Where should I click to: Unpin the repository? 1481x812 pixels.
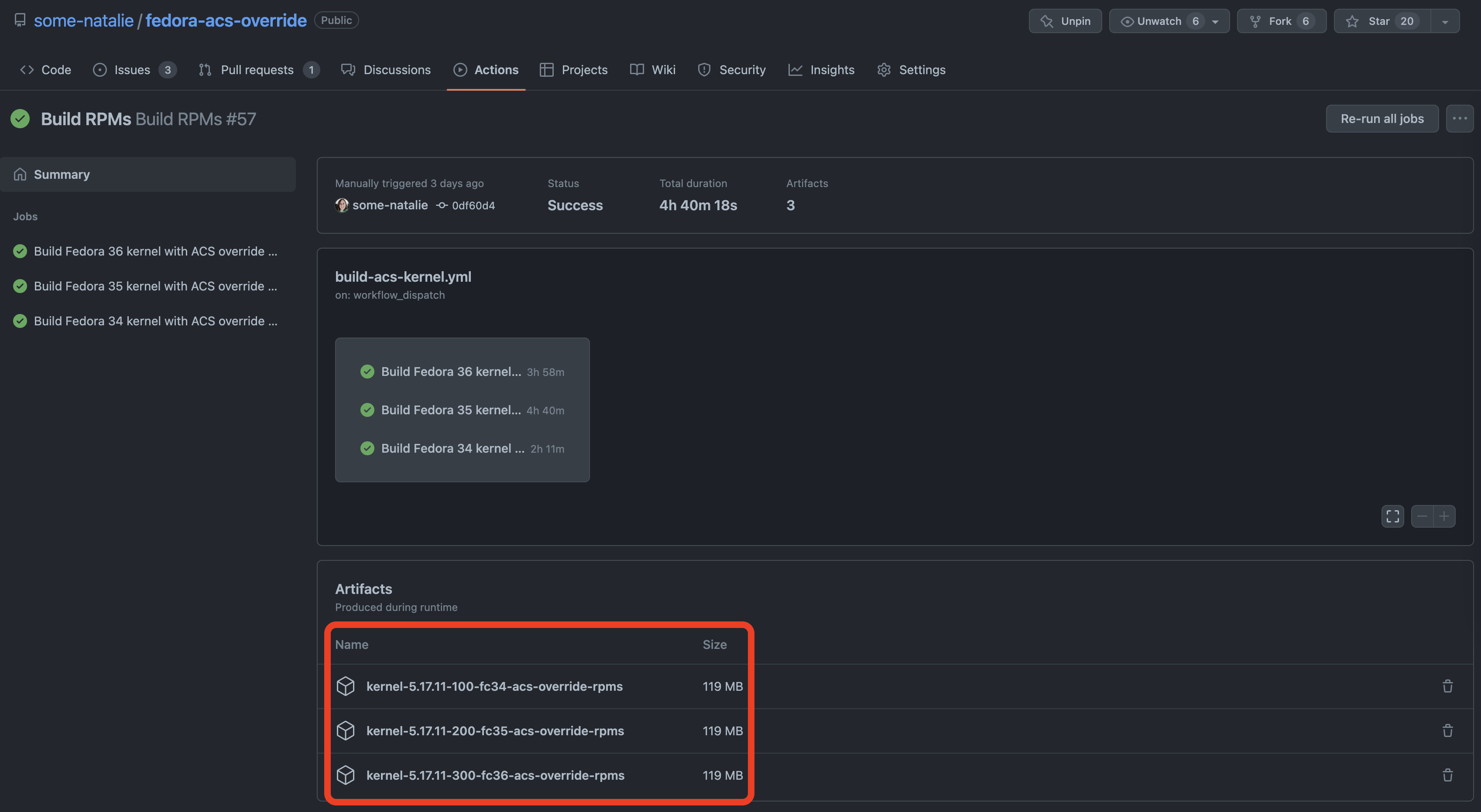point(1065,21)
